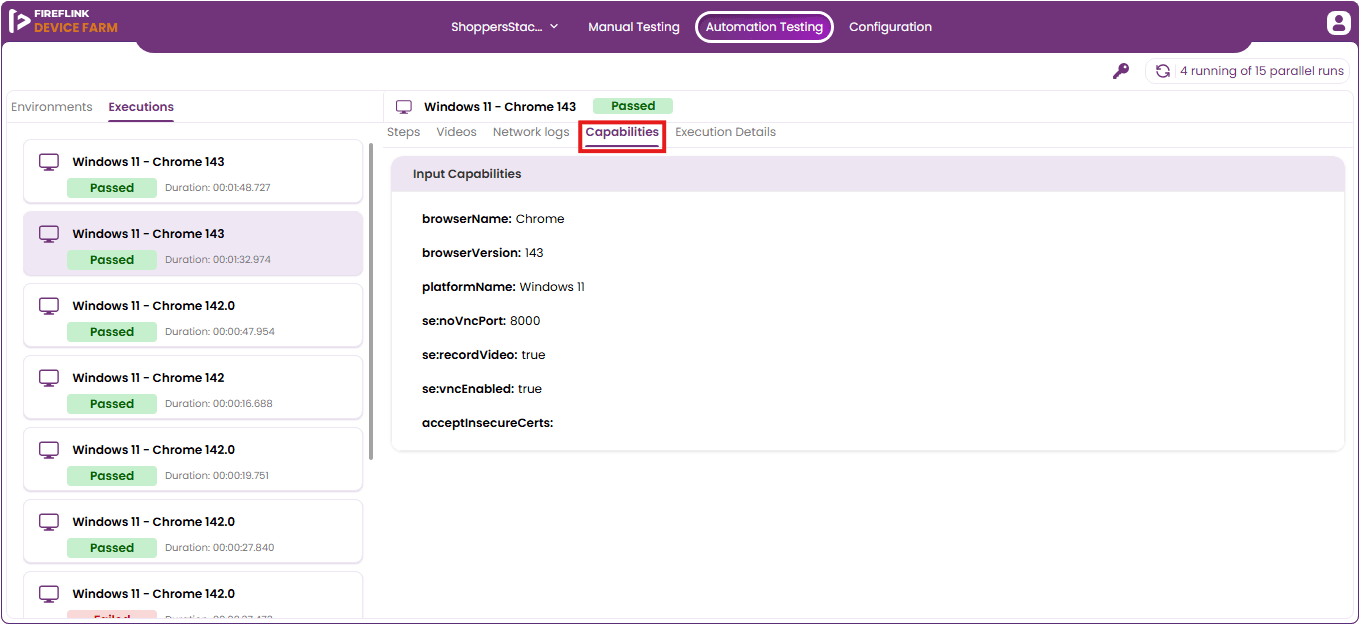Click the Passed badge in the details header
1362x625 pixels.
pos(633,106)
